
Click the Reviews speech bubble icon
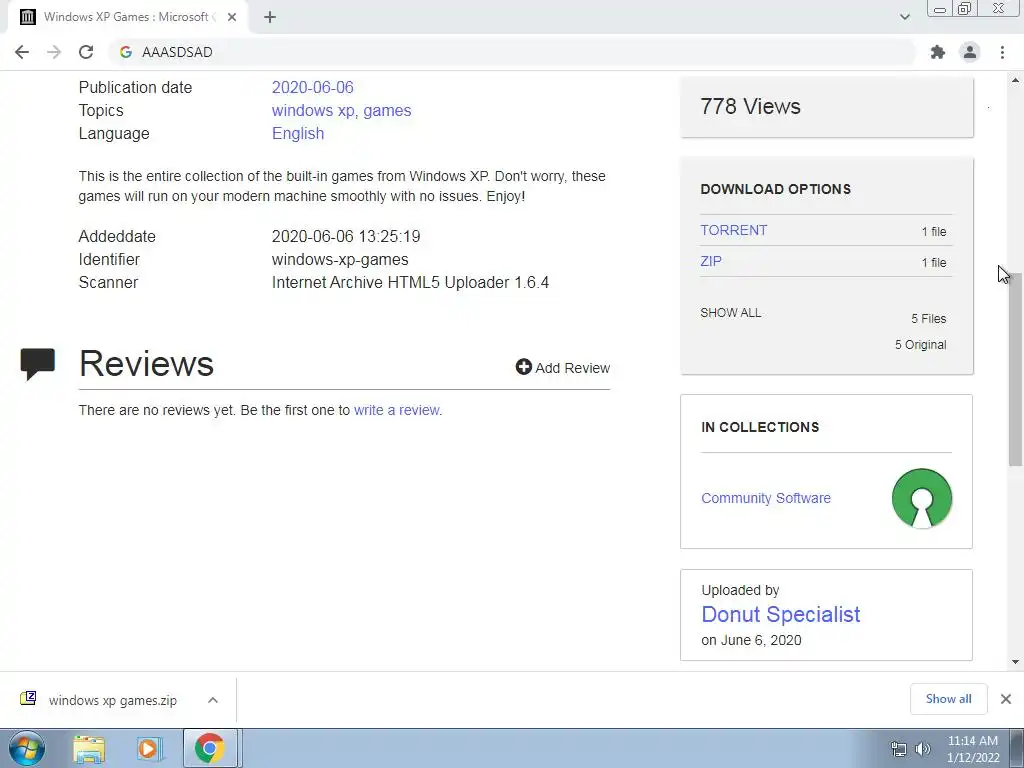click(x=37, y=364)
